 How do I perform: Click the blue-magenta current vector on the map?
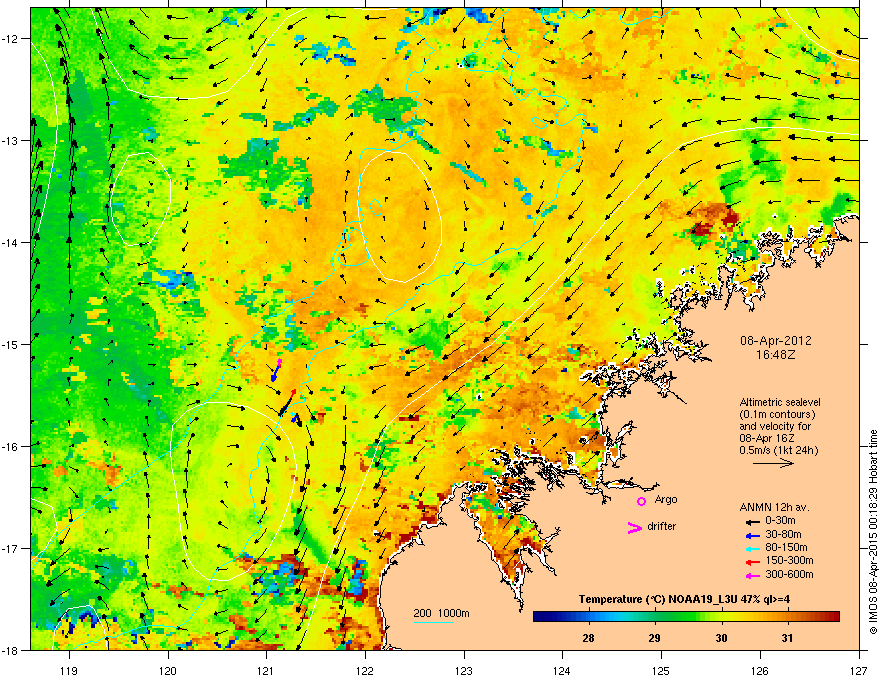click(276, 370)
